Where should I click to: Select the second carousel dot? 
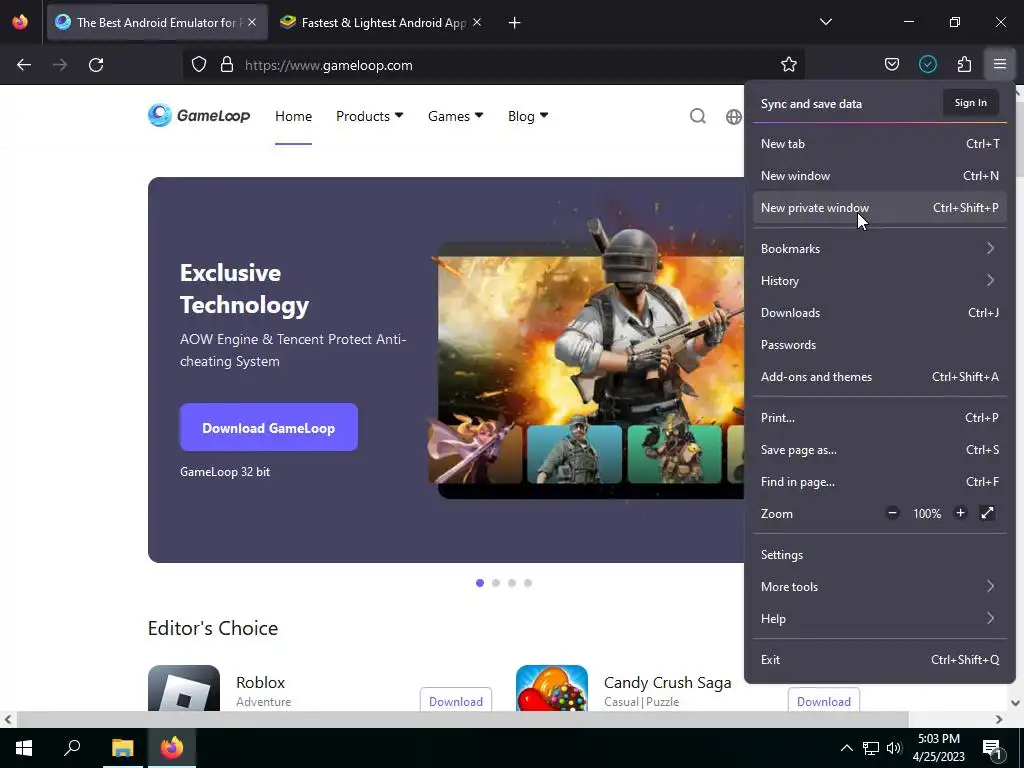tap(496, 583)
